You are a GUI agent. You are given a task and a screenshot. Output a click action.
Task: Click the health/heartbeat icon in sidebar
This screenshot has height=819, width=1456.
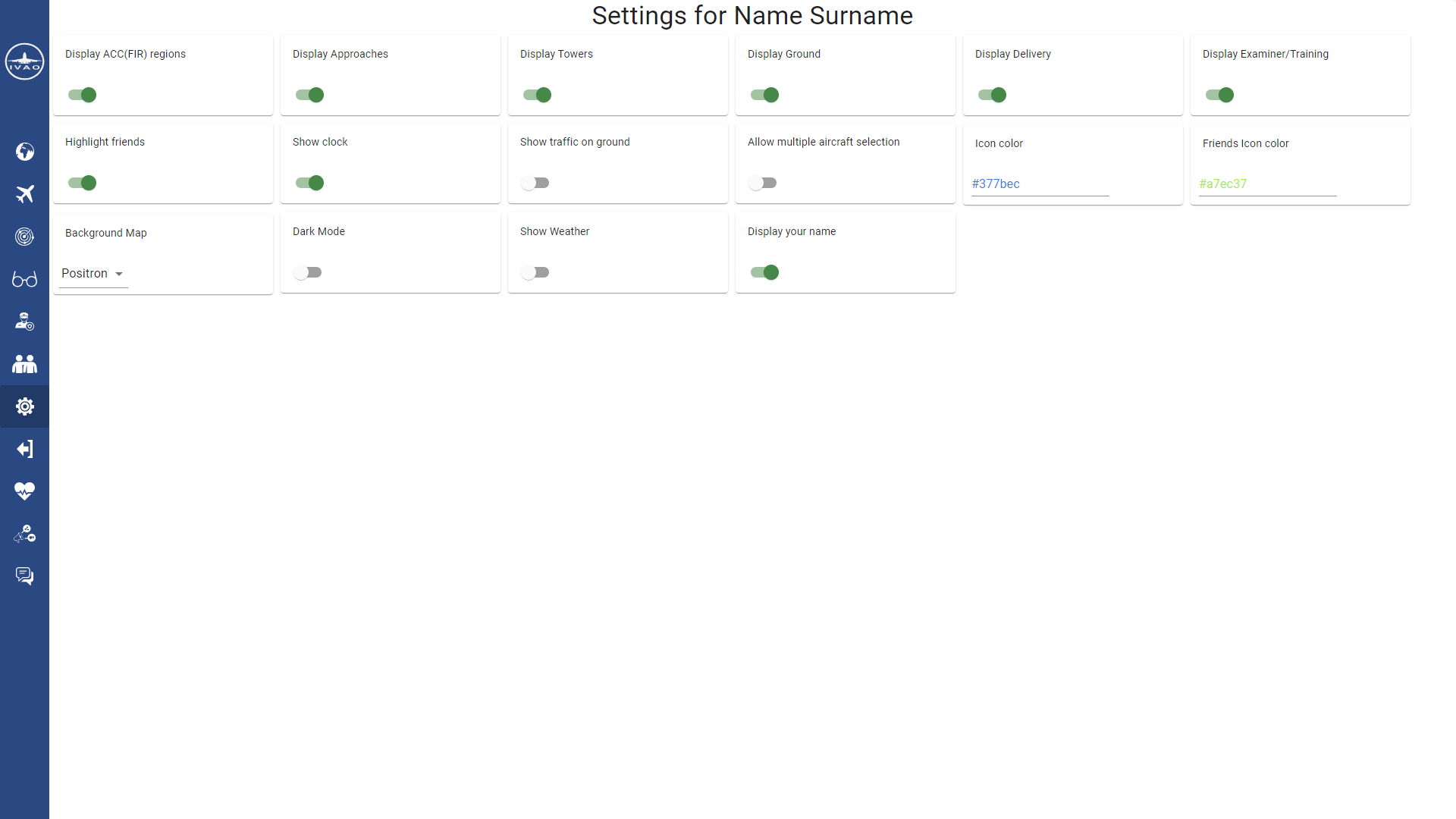pos(24,491)
